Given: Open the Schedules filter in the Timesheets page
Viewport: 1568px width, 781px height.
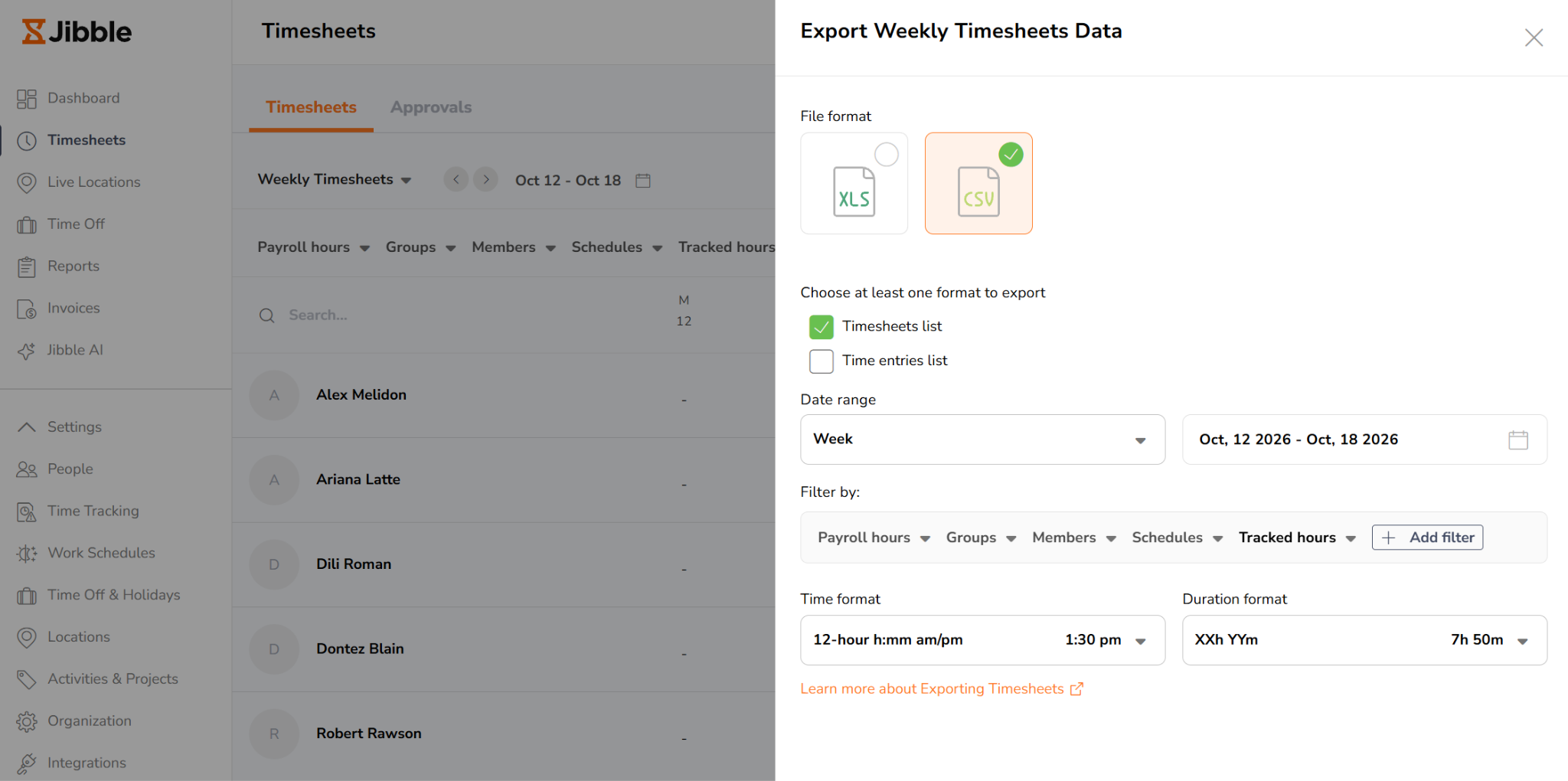Looking at the screenshot, I should coord(617,247).
